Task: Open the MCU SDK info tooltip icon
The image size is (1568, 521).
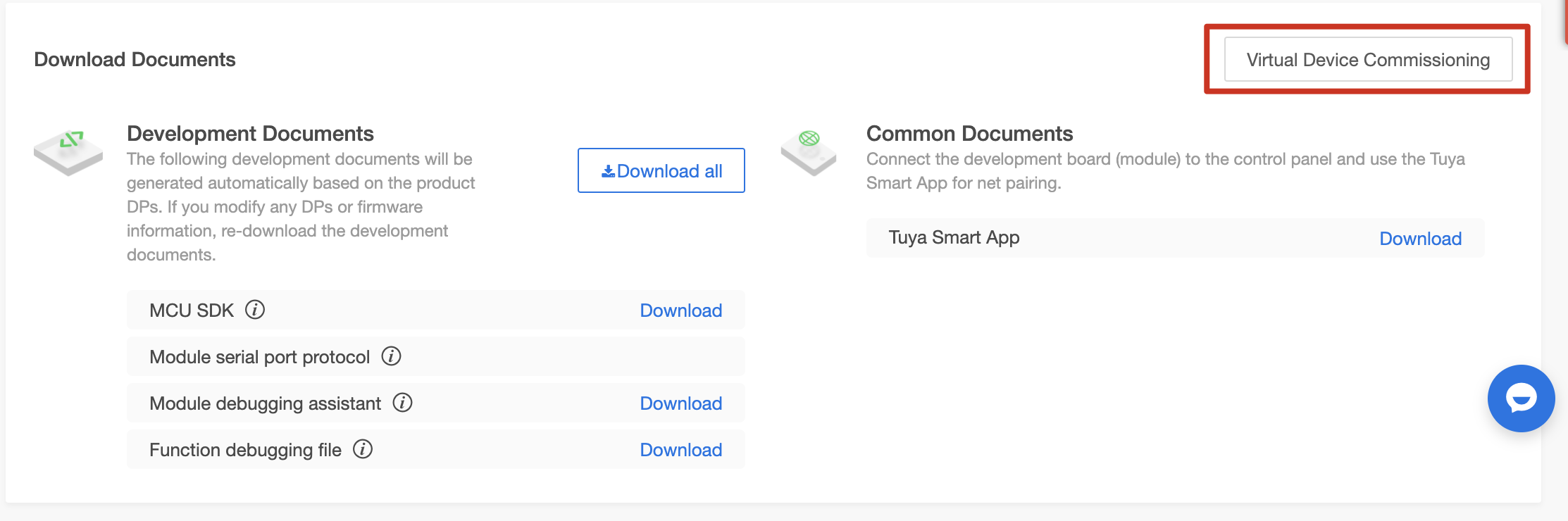Action: tap(255, 310)
